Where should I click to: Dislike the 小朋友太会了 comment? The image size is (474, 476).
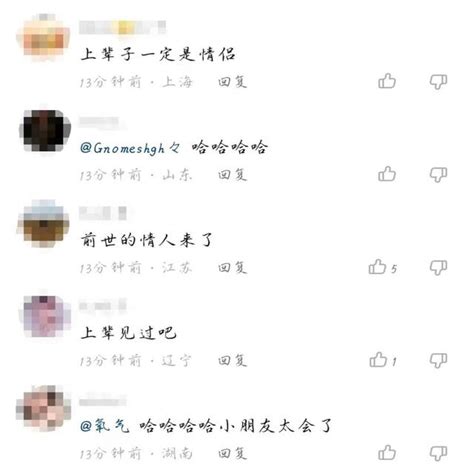pos(438,453)
